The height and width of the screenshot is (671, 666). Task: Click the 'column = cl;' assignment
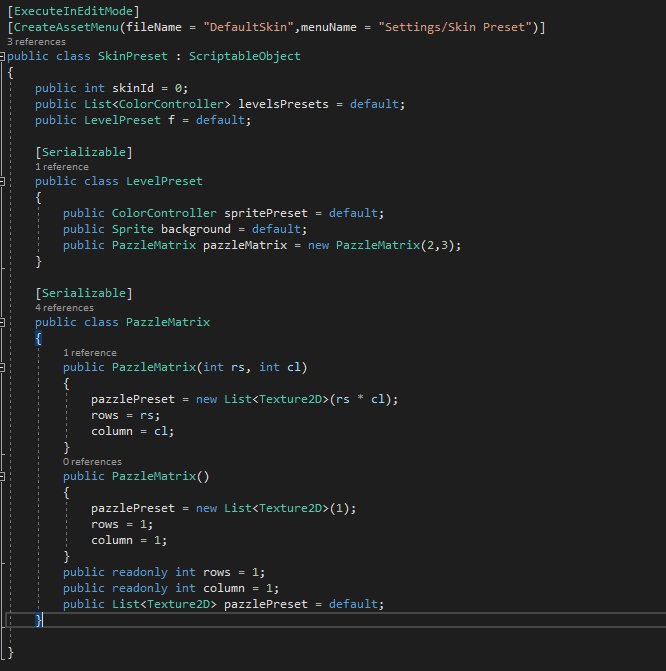click(x=133, y=431)
